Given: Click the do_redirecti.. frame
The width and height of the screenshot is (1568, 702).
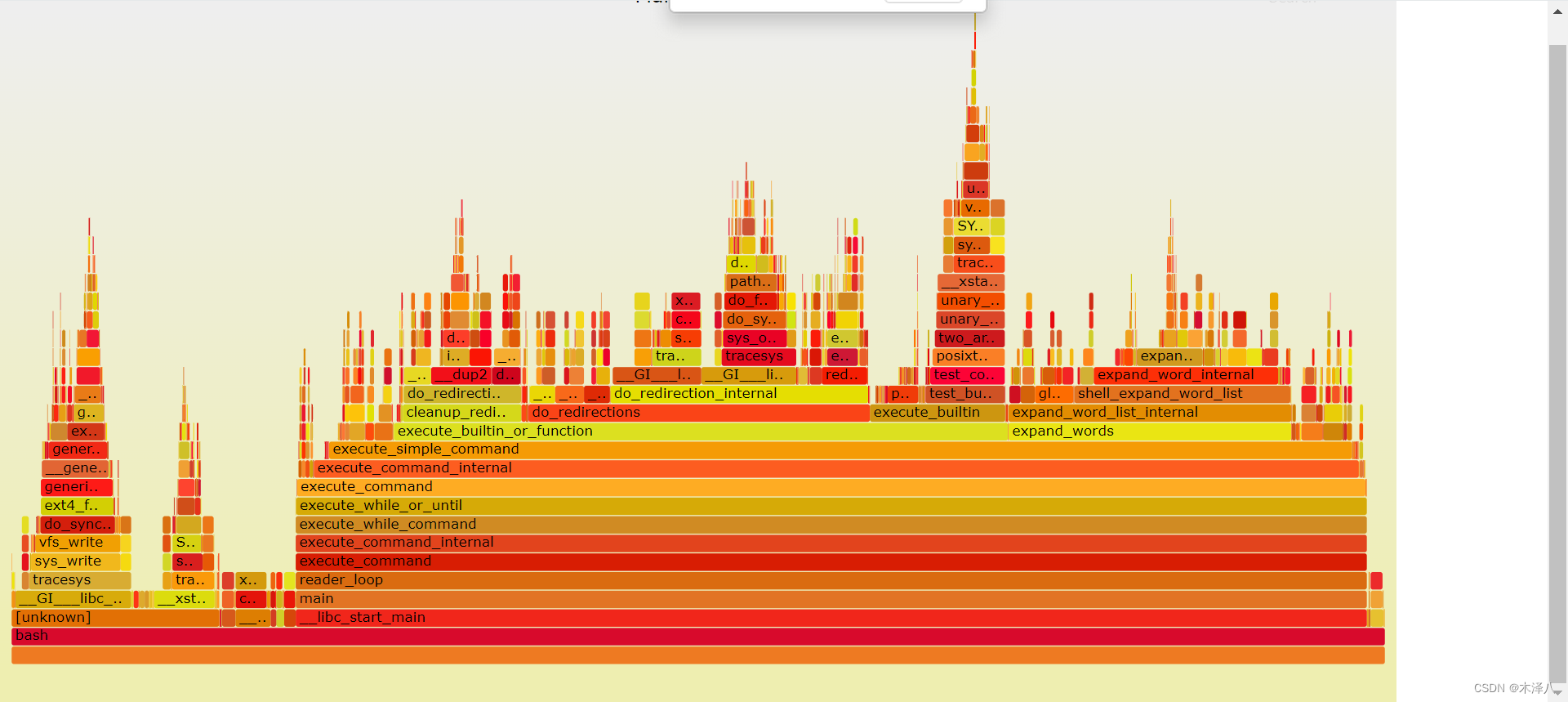Looking at the screenshot, I should [x=462, y=393].
